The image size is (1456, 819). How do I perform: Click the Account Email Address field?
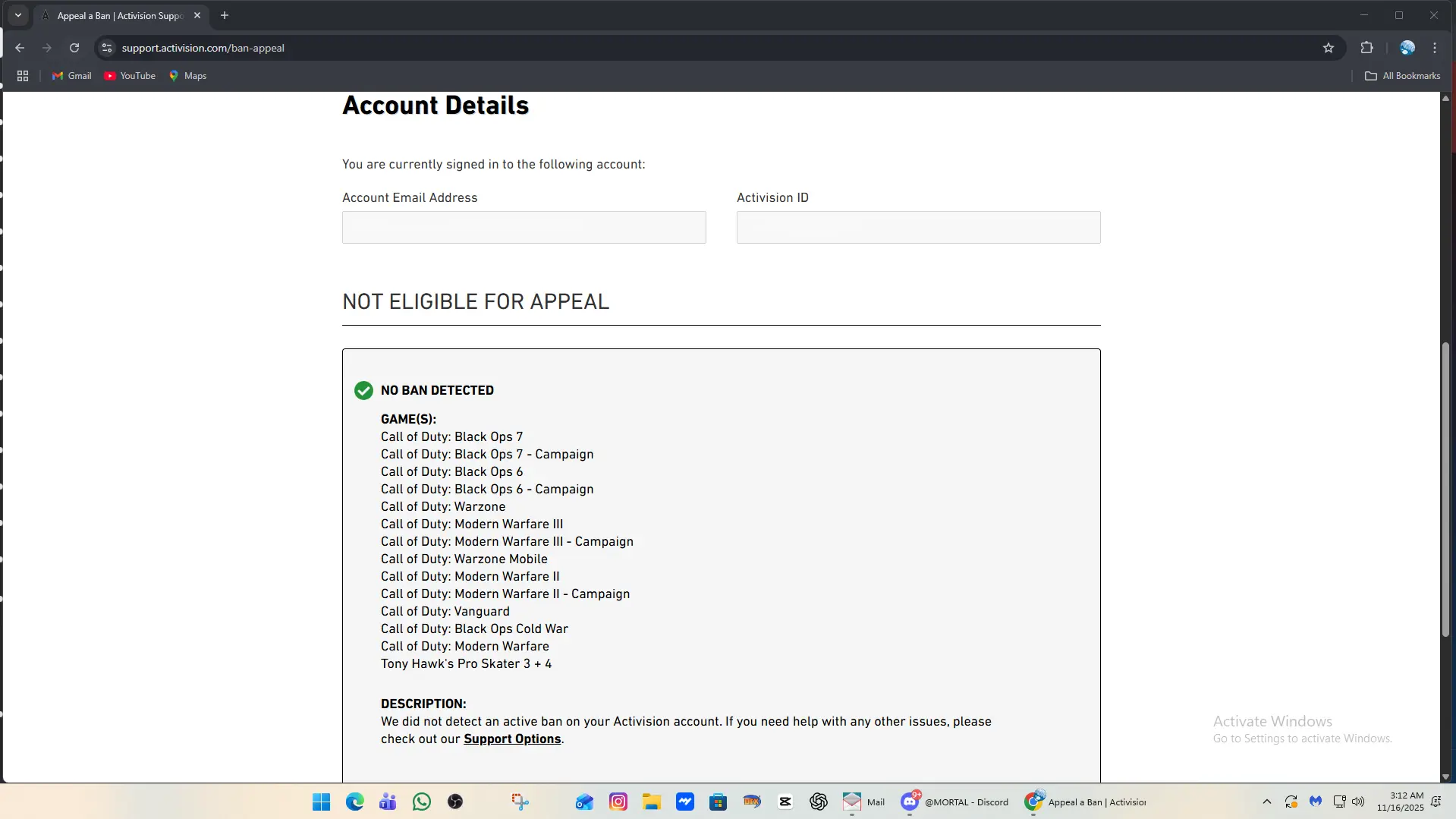[x=524, y=228]
